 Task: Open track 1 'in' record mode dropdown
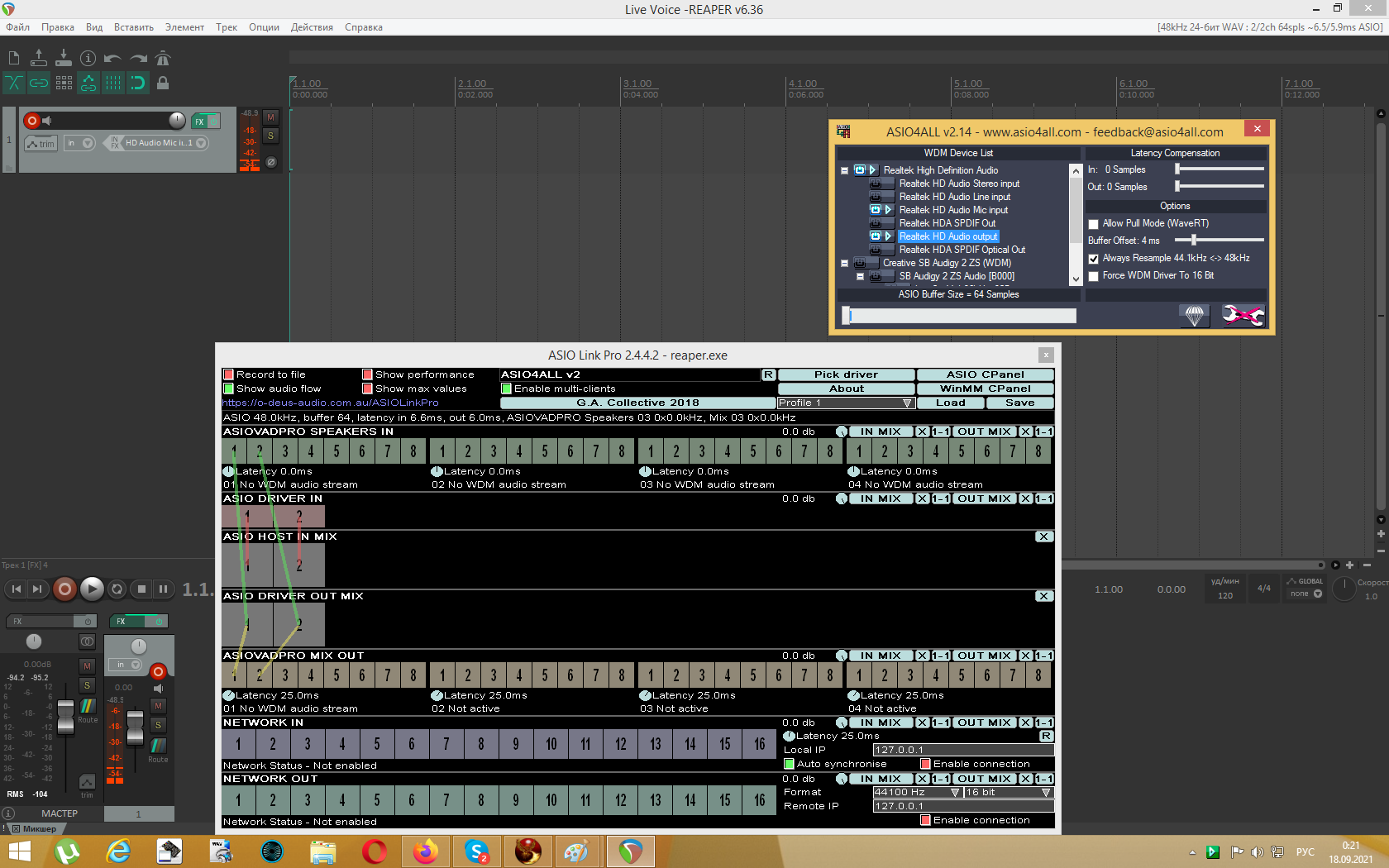(79, 143)
